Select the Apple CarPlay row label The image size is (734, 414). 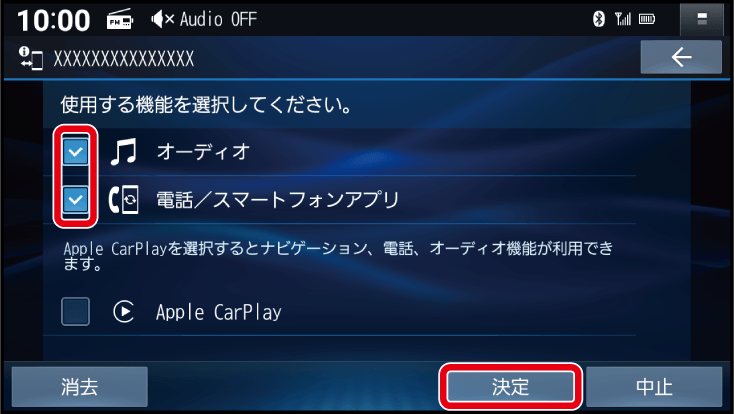coord(219,312)
